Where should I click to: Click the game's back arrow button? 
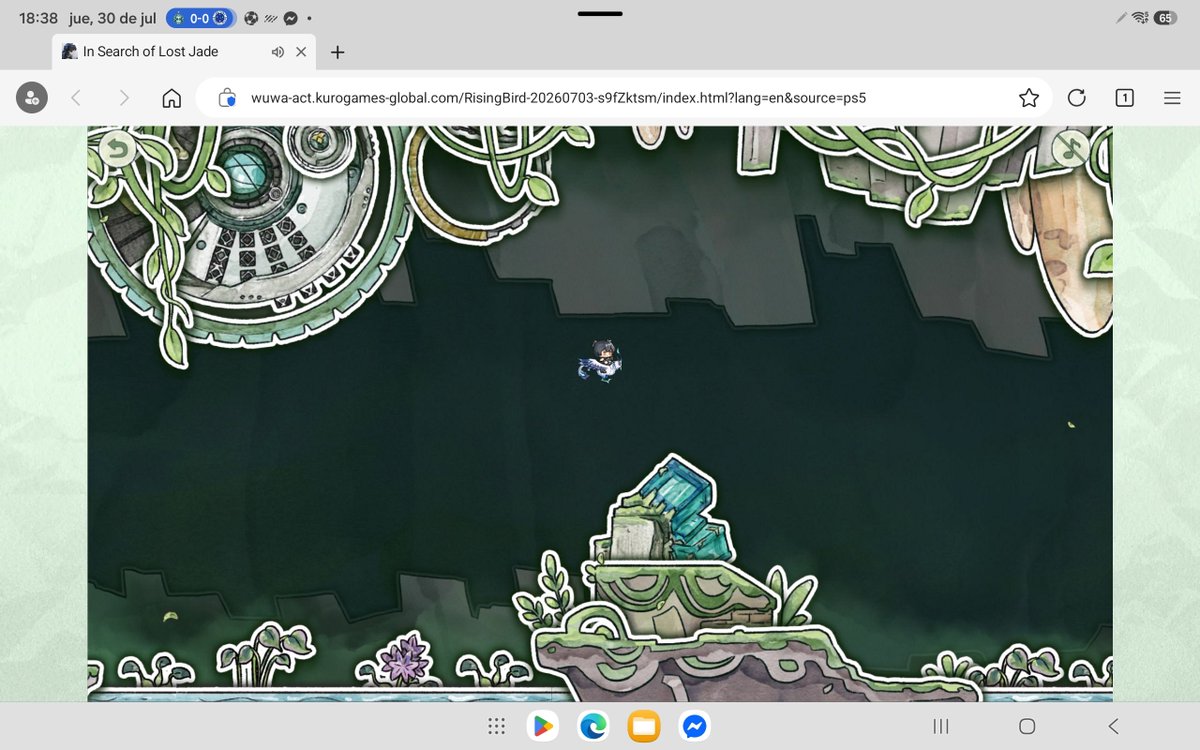click(118, 150)
